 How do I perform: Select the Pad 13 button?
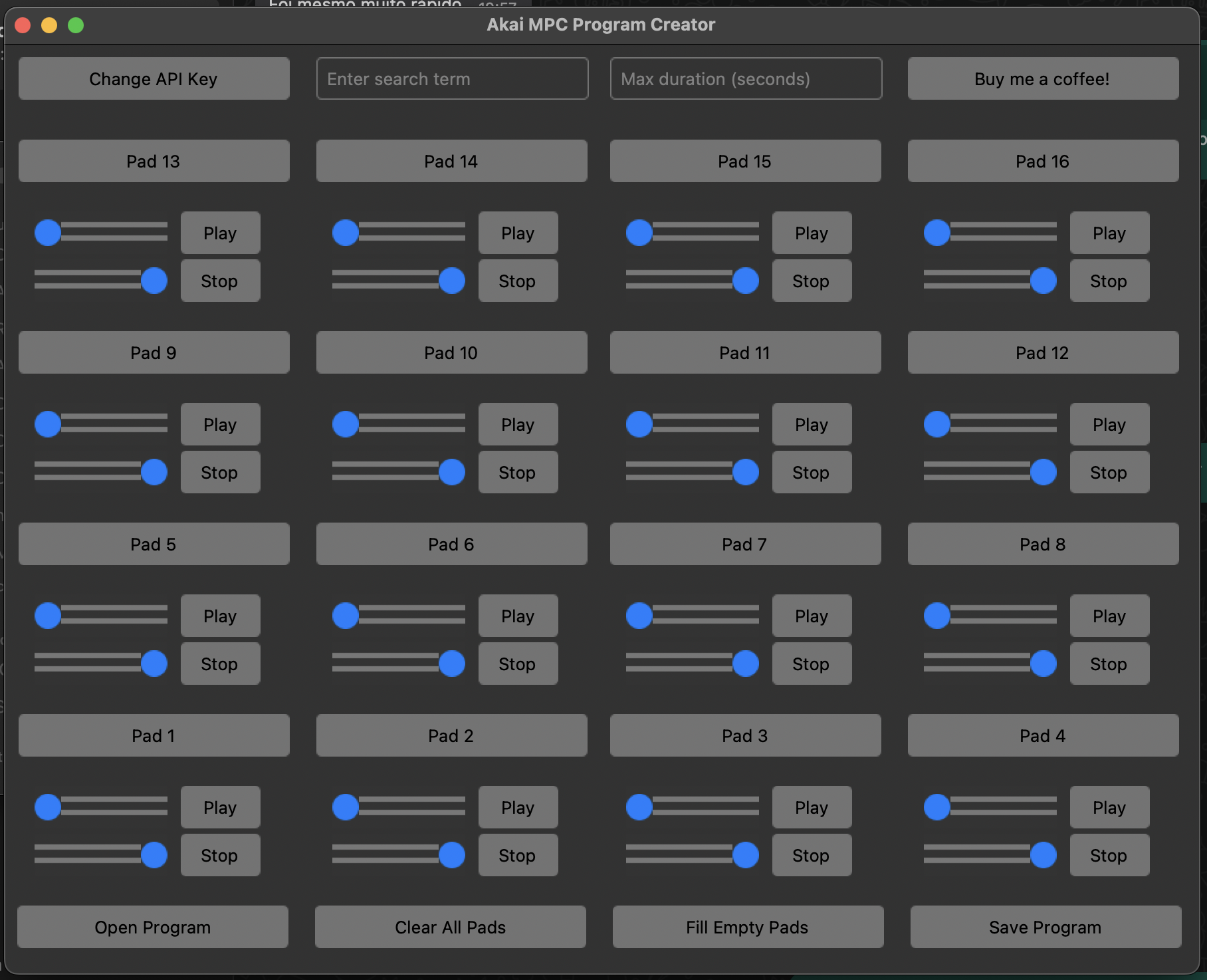(154, 161)
